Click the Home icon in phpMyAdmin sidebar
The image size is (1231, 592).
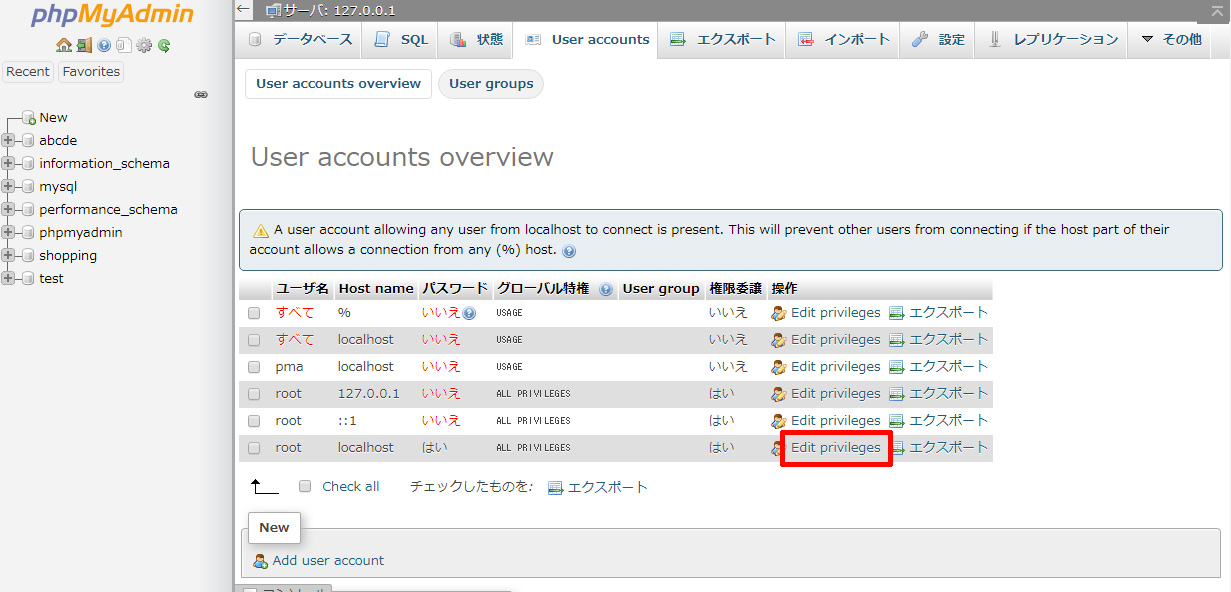click(x=64, y=45)
